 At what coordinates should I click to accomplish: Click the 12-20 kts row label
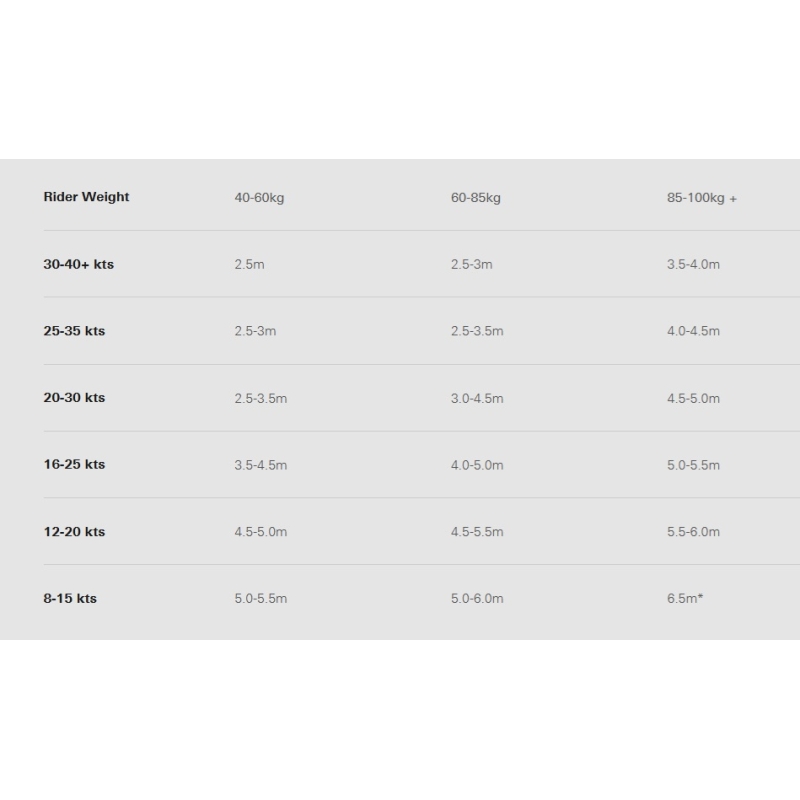point(74,532)
